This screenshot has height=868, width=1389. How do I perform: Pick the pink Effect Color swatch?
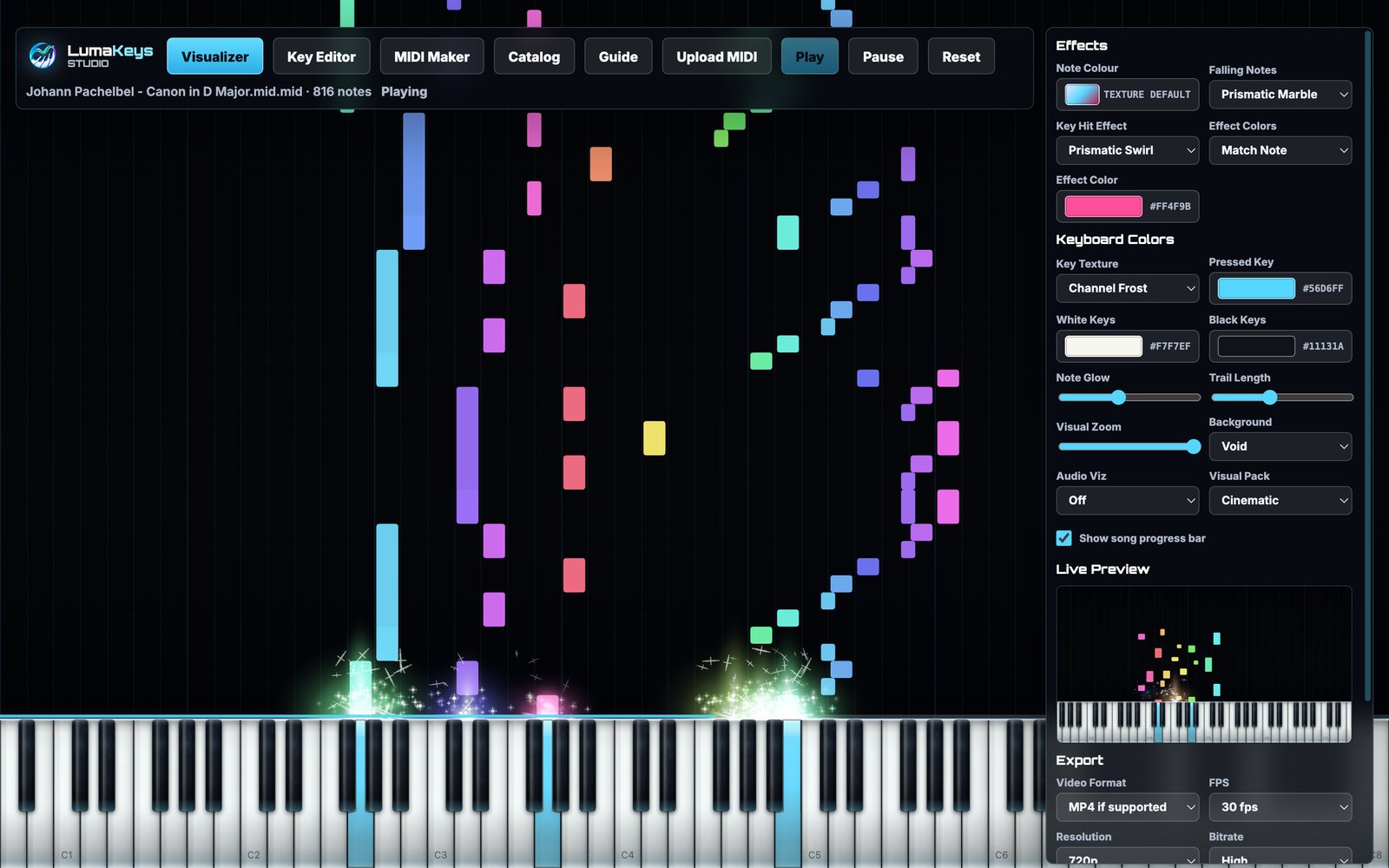pos(1103,206)
